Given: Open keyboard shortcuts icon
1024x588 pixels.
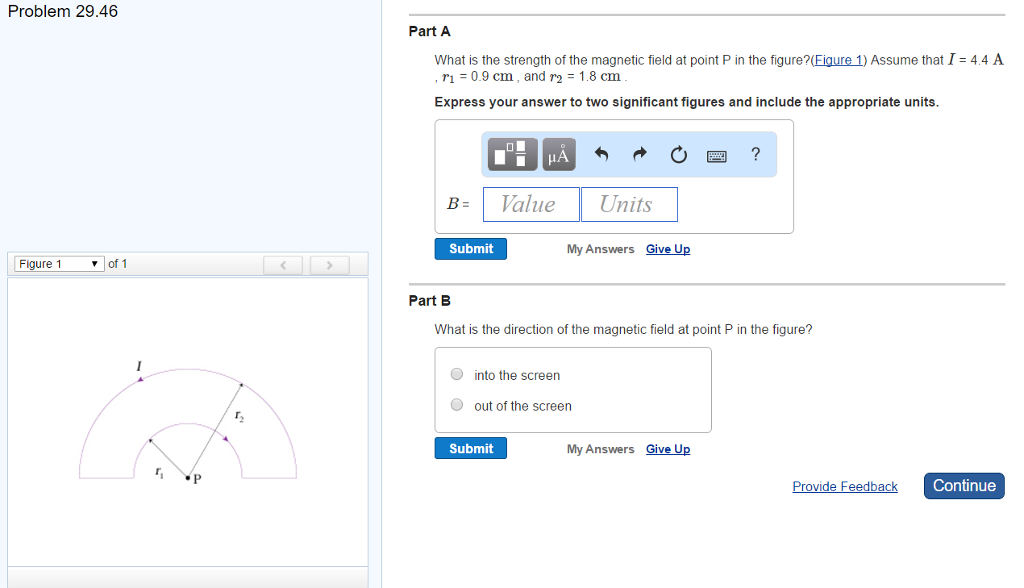Looking at the screenshot, I should [x=716, y=155].
